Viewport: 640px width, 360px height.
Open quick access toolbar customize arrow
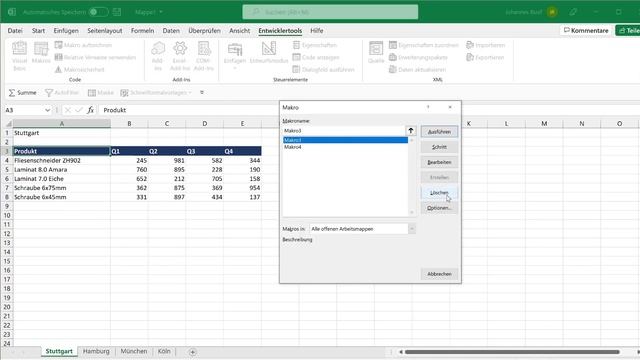click(202, 93)
